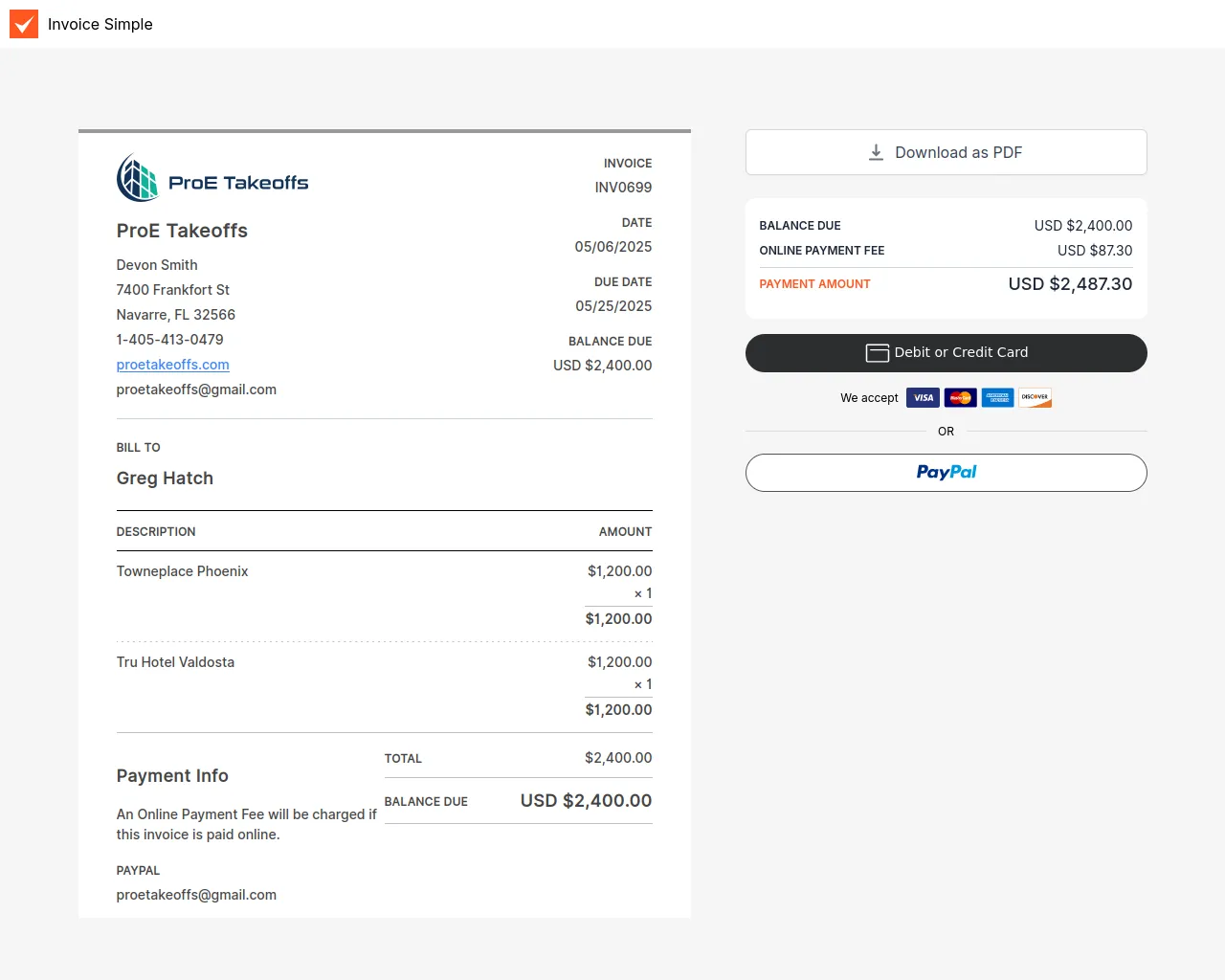Click the Payment Amount USD $2,487.30 total
The width and height of the screenshot is (1225, 980).
coord(1070,284)
